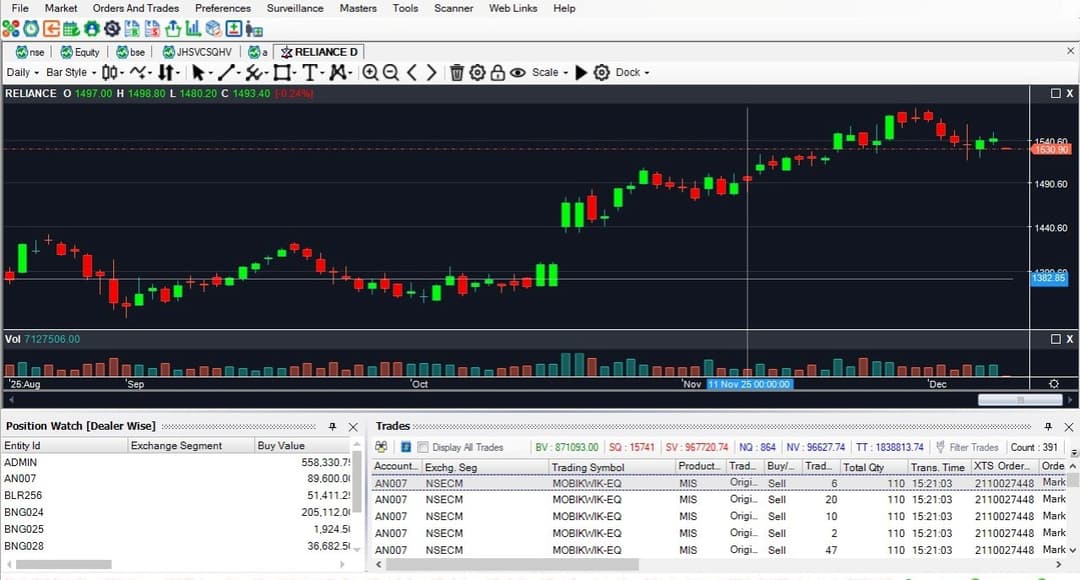Click the upload share icon in top toolbar
Image resolution: width=1080 pixels, height=580 pixels.
(173, 29)
